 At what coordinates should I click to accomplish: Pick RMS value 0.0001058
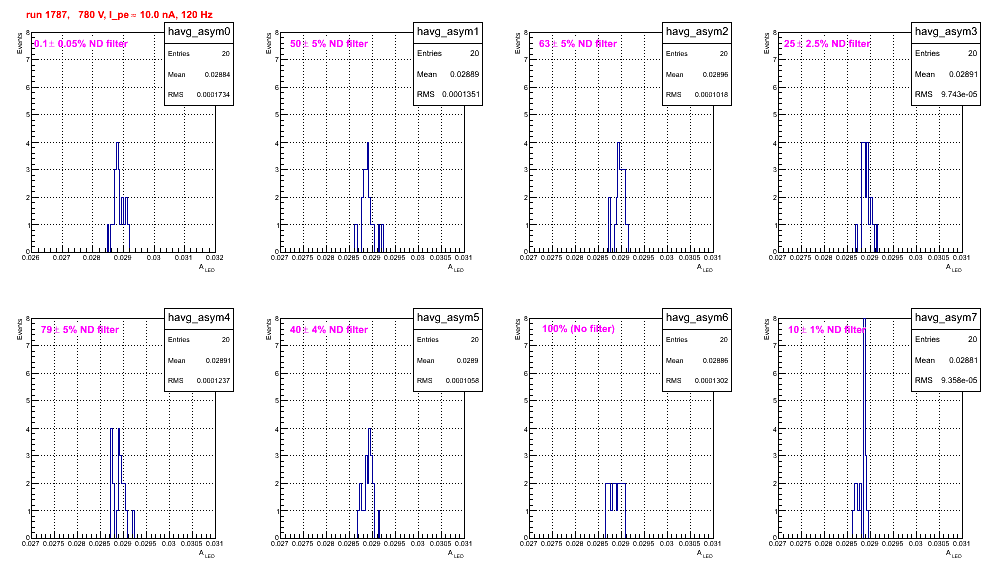tap(462, 381)
